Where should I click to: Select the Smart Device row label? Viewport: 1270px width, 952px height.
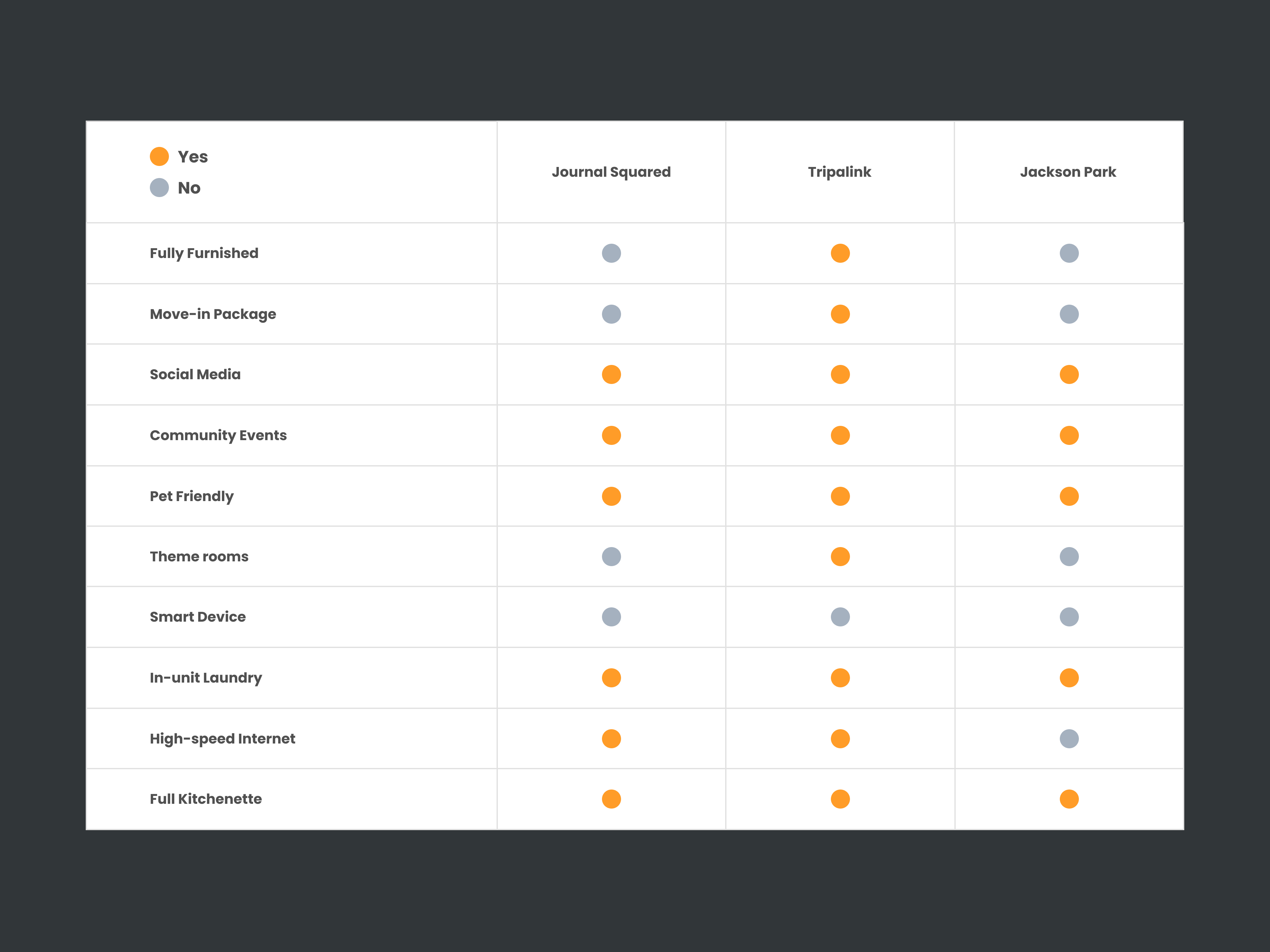(x=197, y=617)
